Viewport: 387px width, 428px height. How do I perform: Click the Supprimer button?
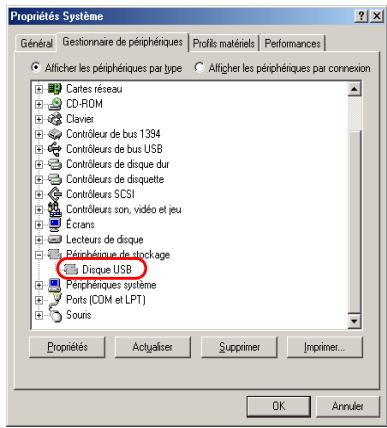pos(239,347)
